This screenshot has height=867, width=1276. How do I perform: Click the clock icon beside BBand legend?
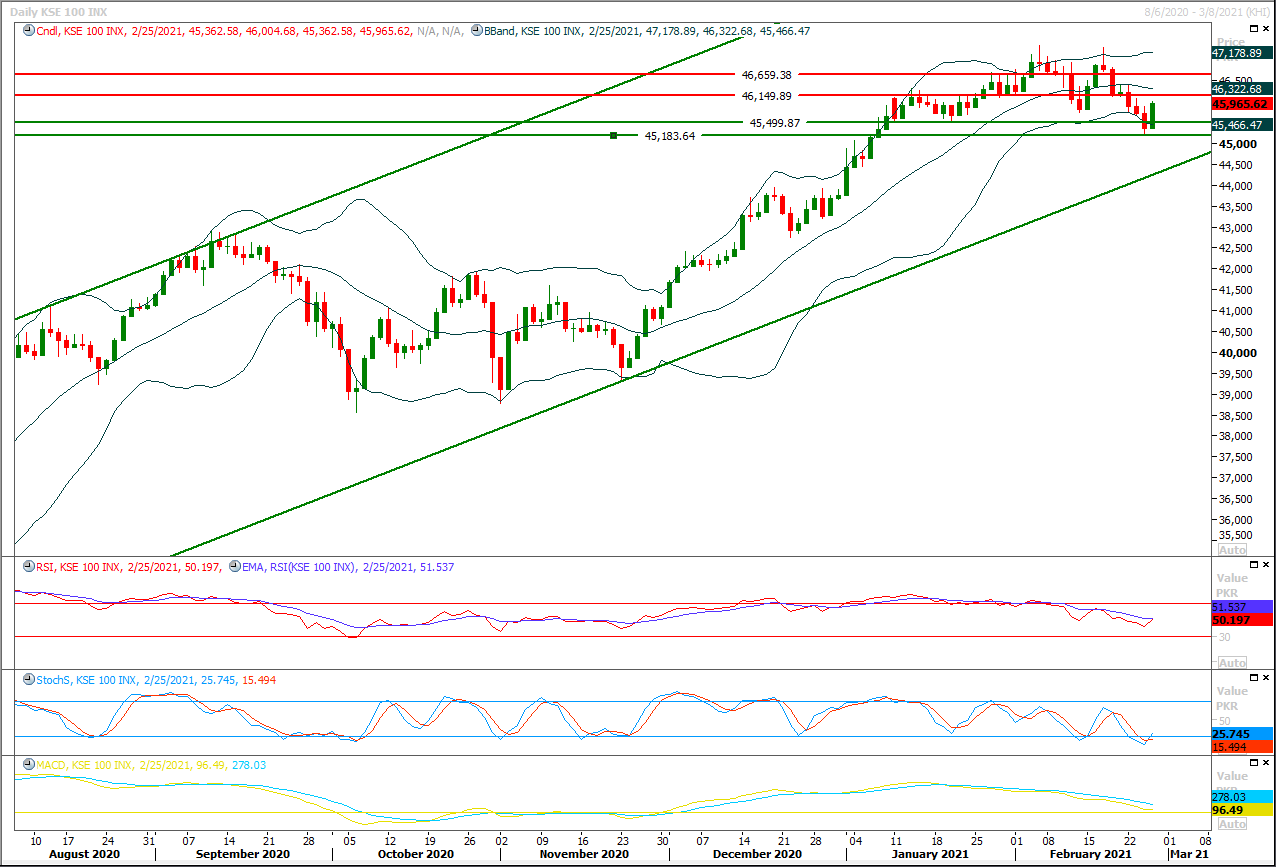[477, 31]
